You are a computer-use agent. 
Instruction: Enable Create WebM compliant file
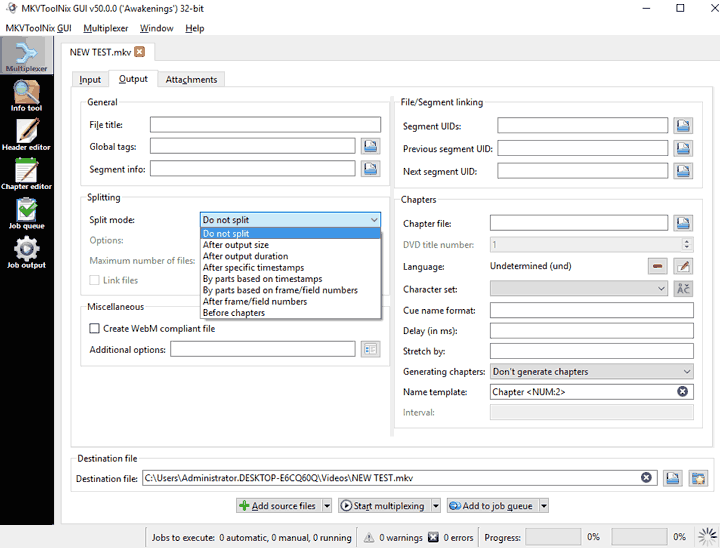tap(95, 328)
